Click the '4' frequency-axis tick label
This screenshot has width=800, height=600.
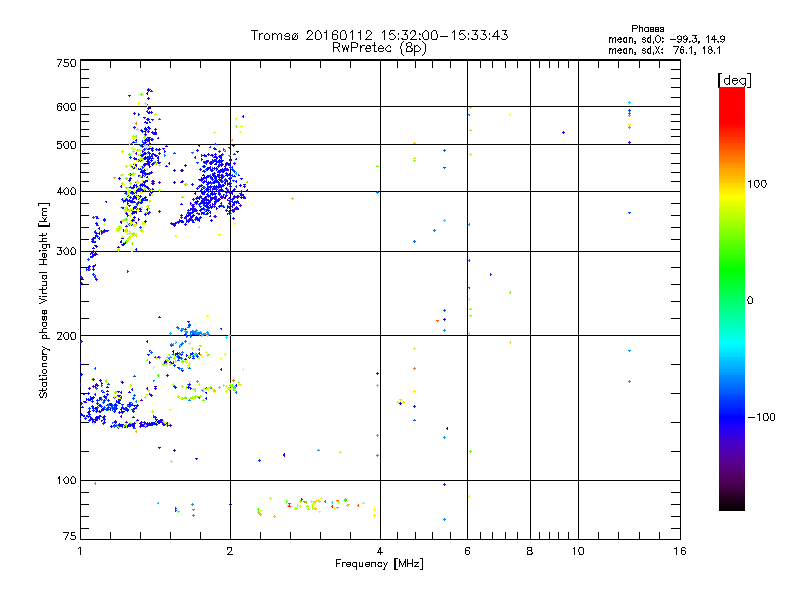[x=380, y=551]
